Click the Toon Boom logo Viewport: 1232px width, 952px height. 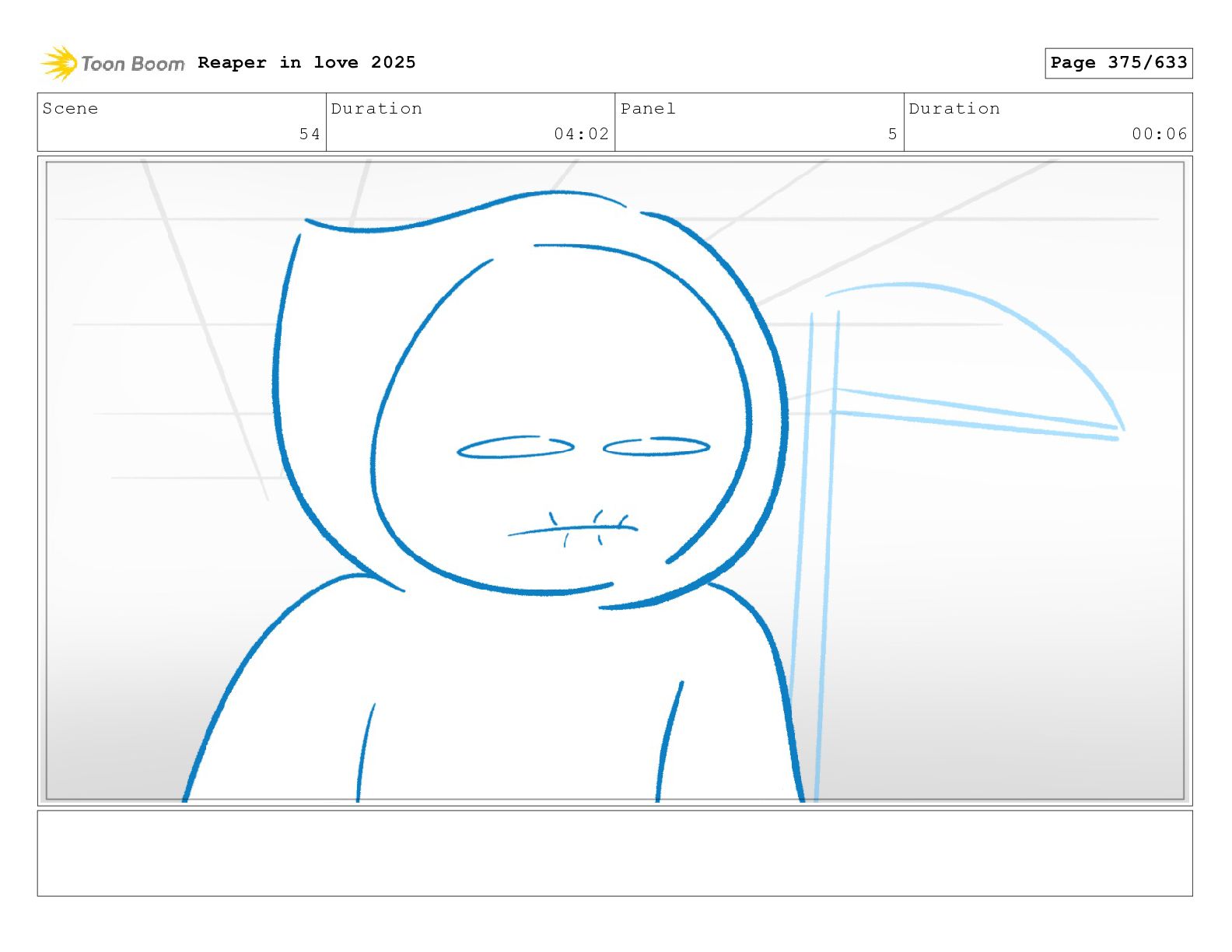tap(113, 63)
